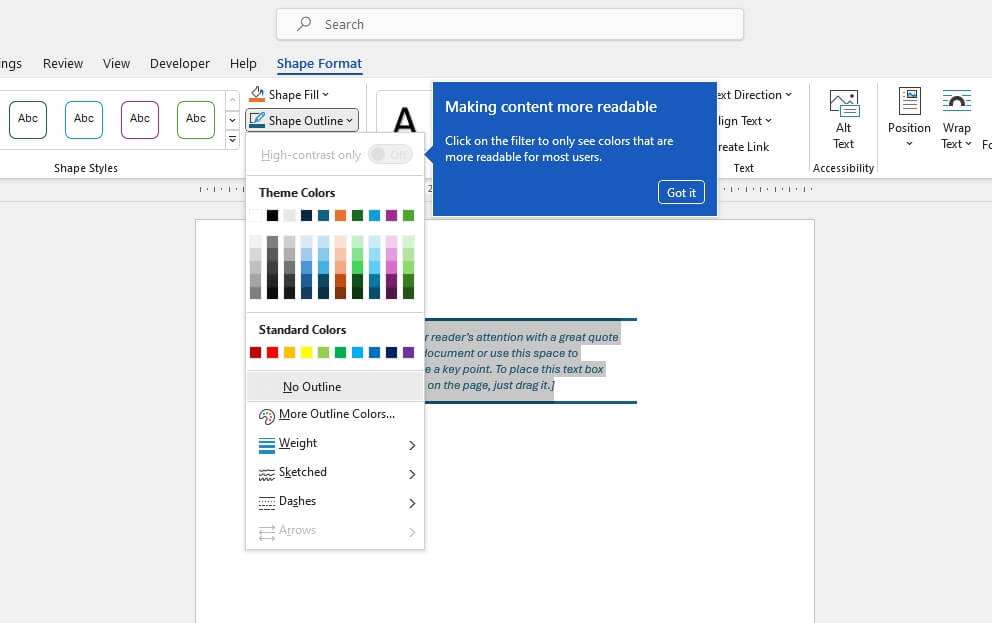Click the More Outline Colors palette icon
This screenshot has height=623, width=992.
[x=266, y=414]
